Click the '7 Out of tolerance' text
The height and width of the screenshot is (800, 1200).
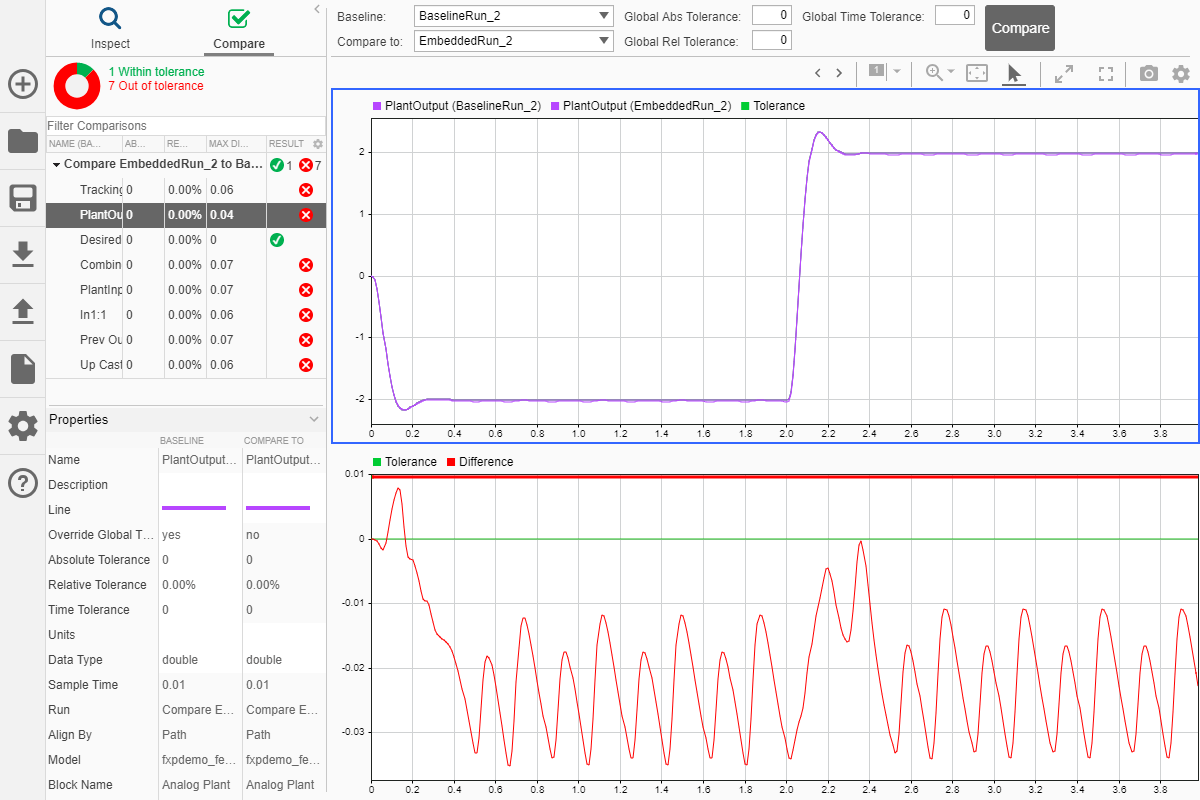(156, 86)
